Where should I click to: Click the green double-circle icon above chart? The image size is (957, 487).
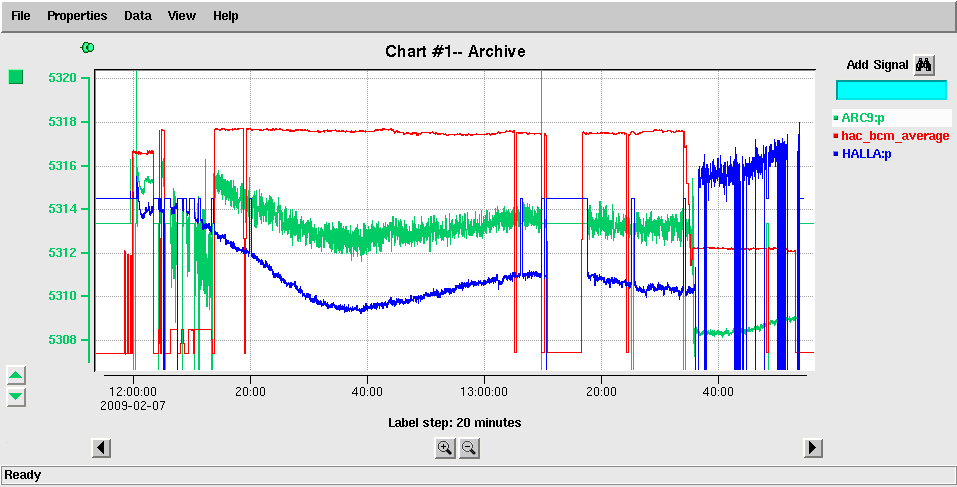88,47
